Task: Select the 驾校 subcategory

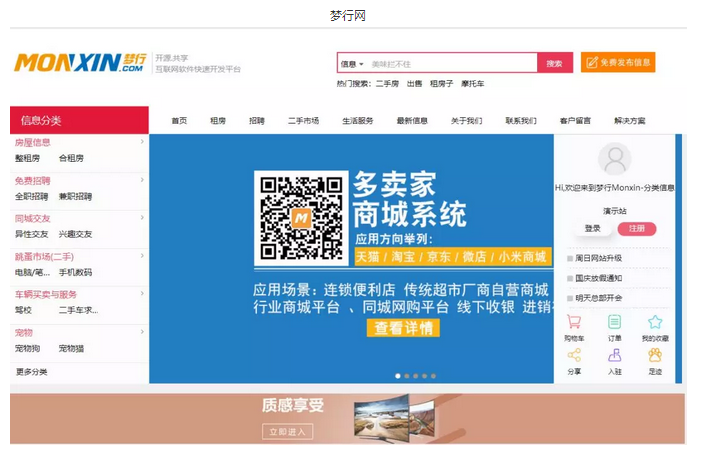Action: (x=23, y=310)
